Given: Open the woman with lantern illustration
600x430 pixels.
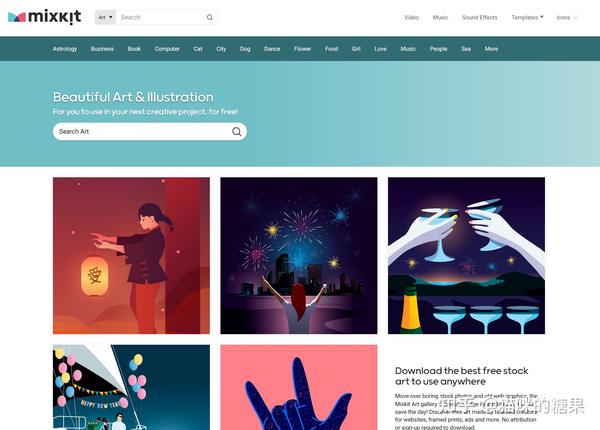Looking at the screenshot, I should click(131, 256).
